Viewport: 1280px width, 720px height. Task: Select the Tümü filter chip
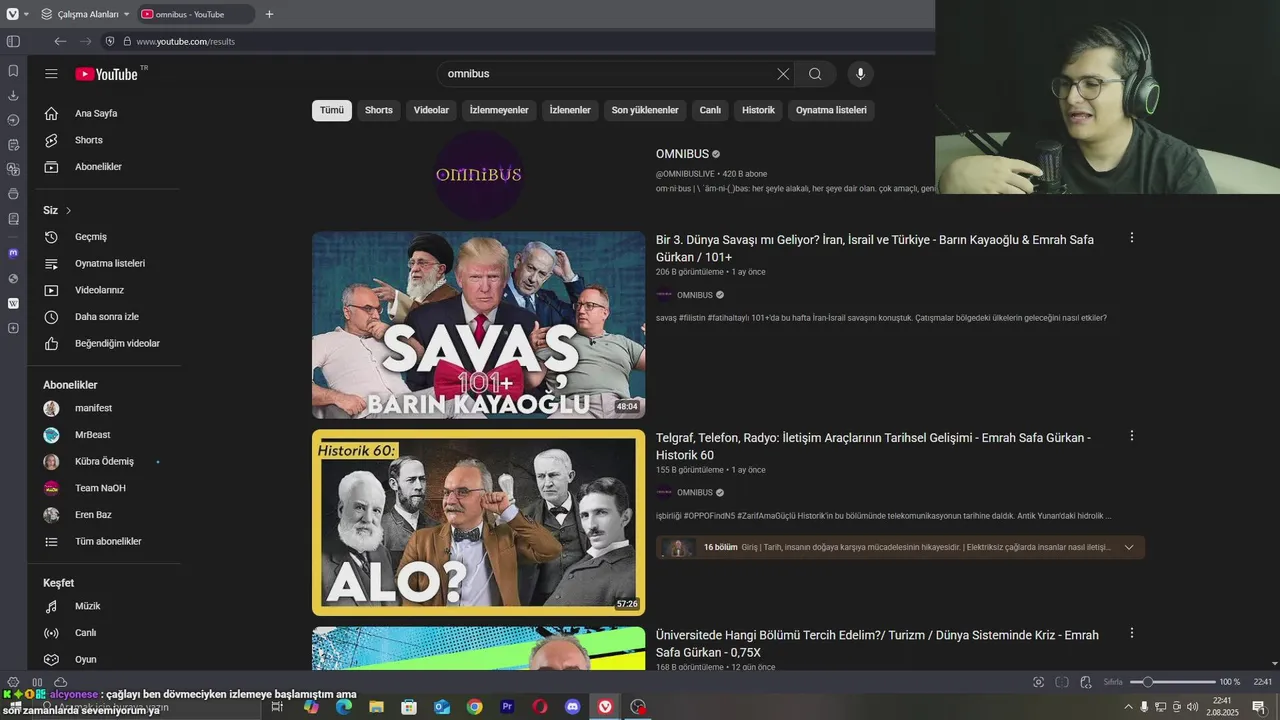pos(332,110)
